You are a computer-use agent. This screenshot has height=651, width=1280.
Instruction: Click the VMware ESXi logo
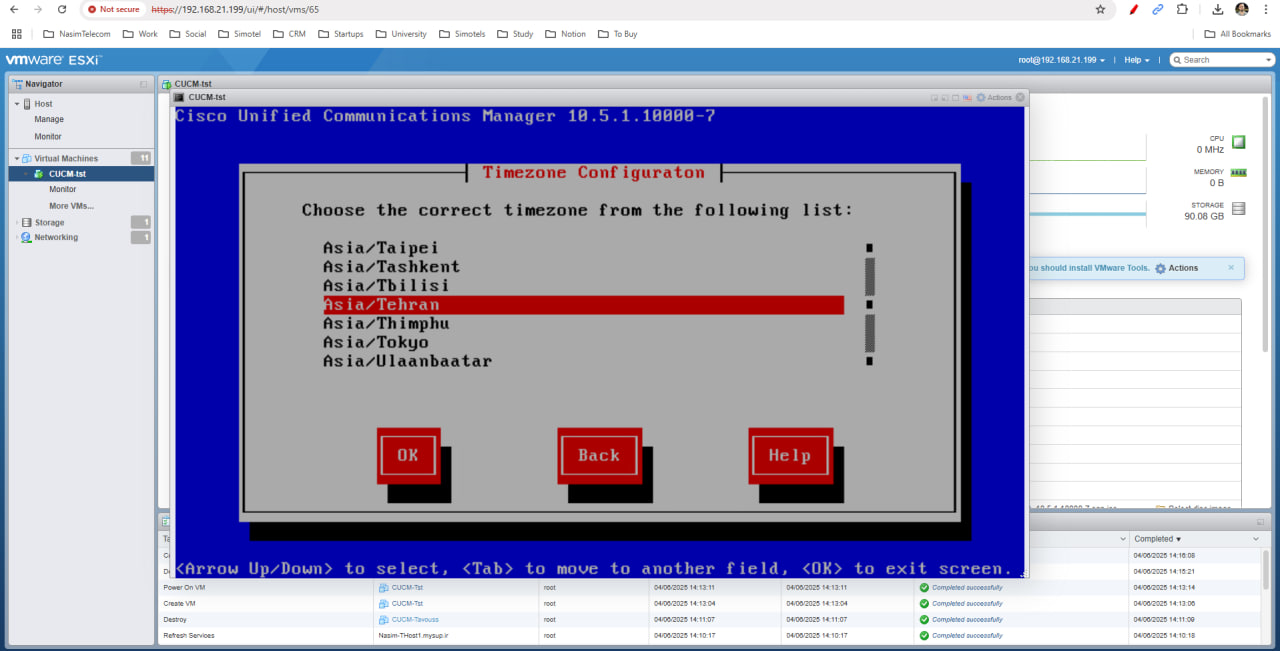pyautogui.click(x=52, y=60)
